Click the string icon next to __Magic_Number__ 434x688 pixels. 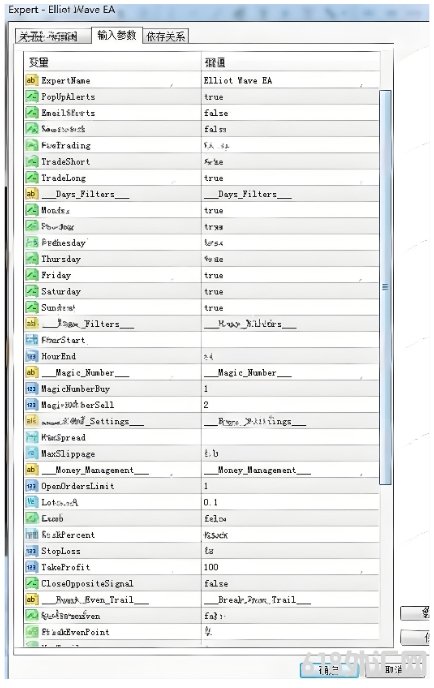(x=32, y=373)
